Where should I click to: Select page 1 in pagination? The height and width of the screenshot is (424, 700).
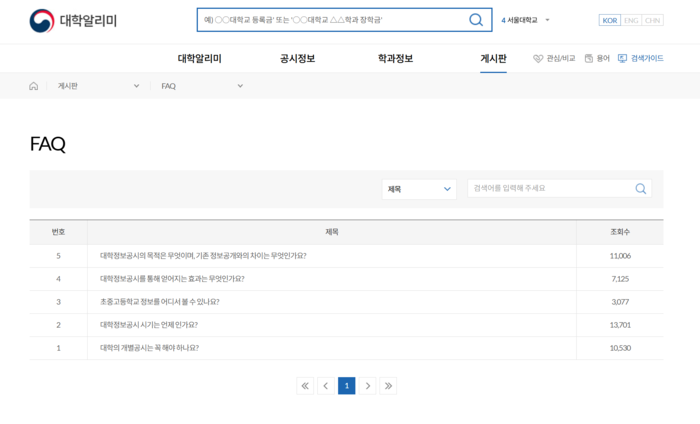[x=346, y=386]
